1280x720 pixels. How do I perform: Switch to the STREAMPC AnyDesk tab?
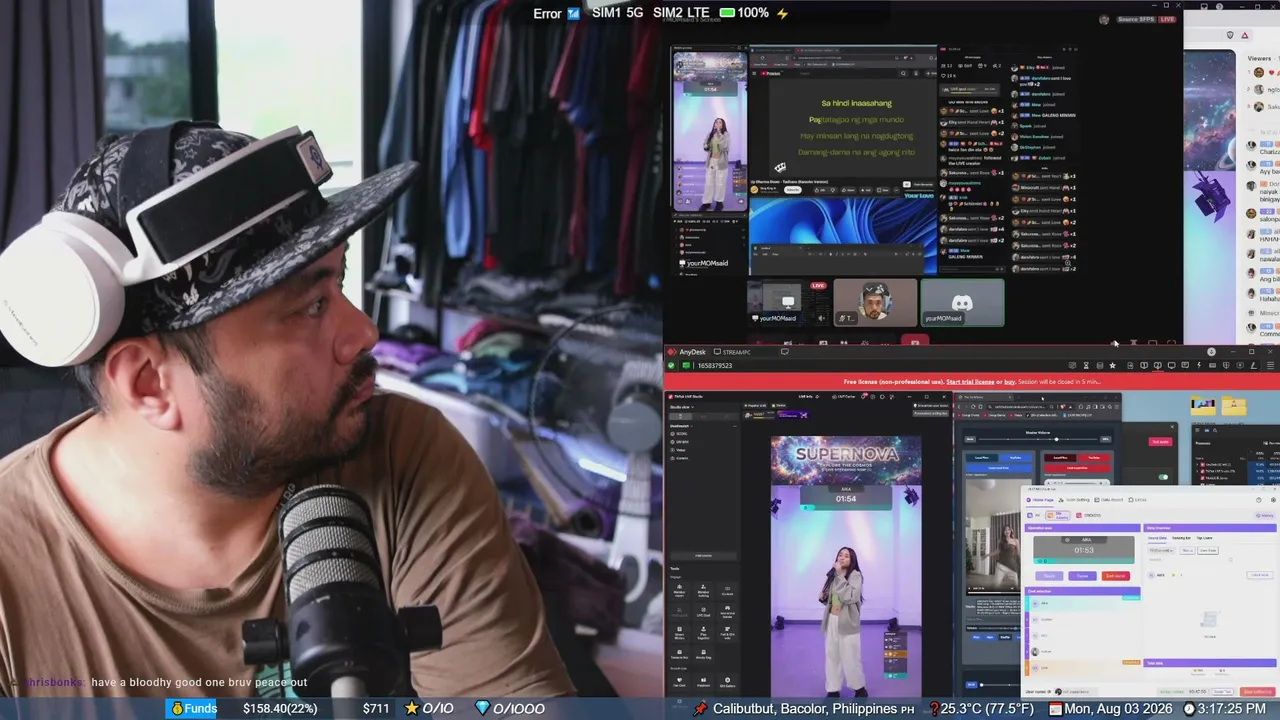(x=735, y=352)
